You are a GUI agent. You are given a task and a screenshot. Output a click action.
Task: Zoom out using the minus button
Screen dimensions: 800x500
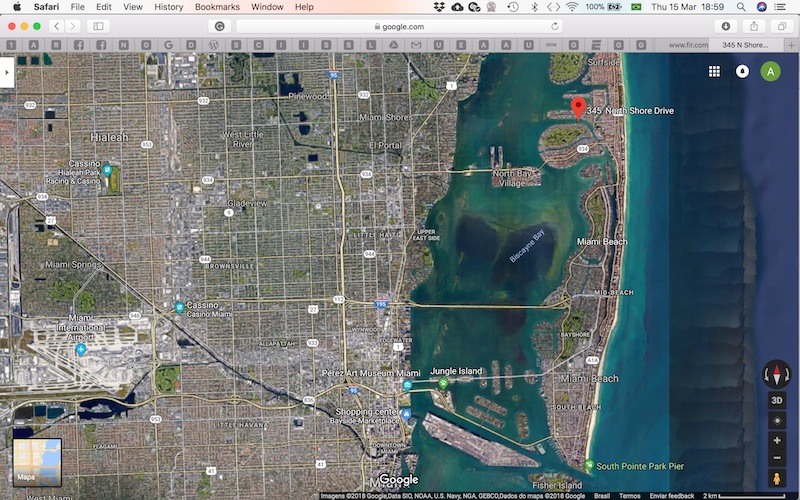pos(777,458)
